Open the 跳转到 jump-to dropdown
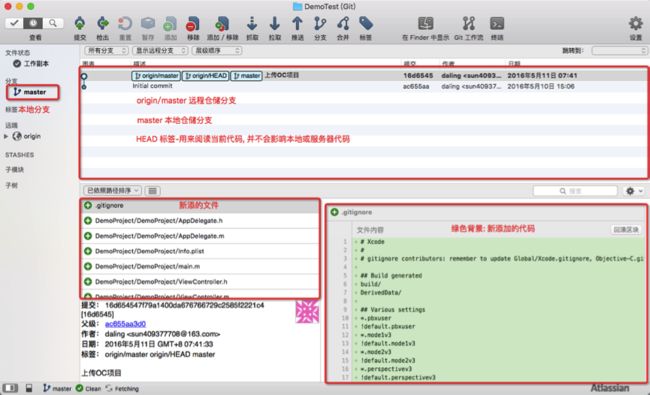The width and height of the screenshot is (650, 395). click(x=619, y=51)
